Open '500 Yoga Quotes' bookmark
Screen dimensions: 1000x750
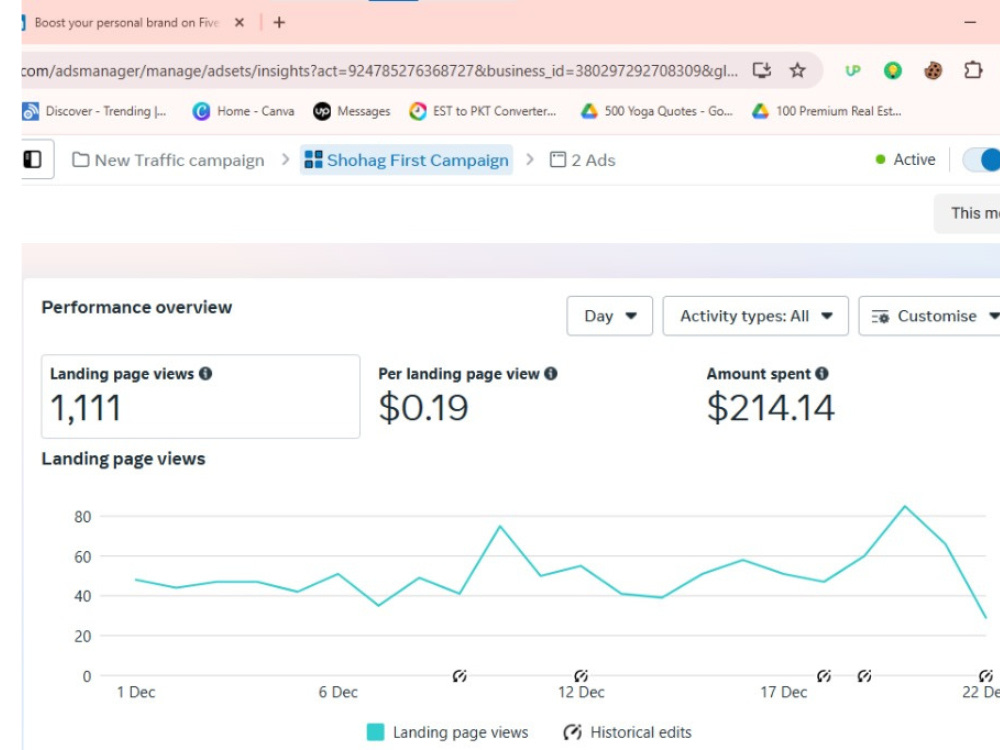[x=656, y=111]
